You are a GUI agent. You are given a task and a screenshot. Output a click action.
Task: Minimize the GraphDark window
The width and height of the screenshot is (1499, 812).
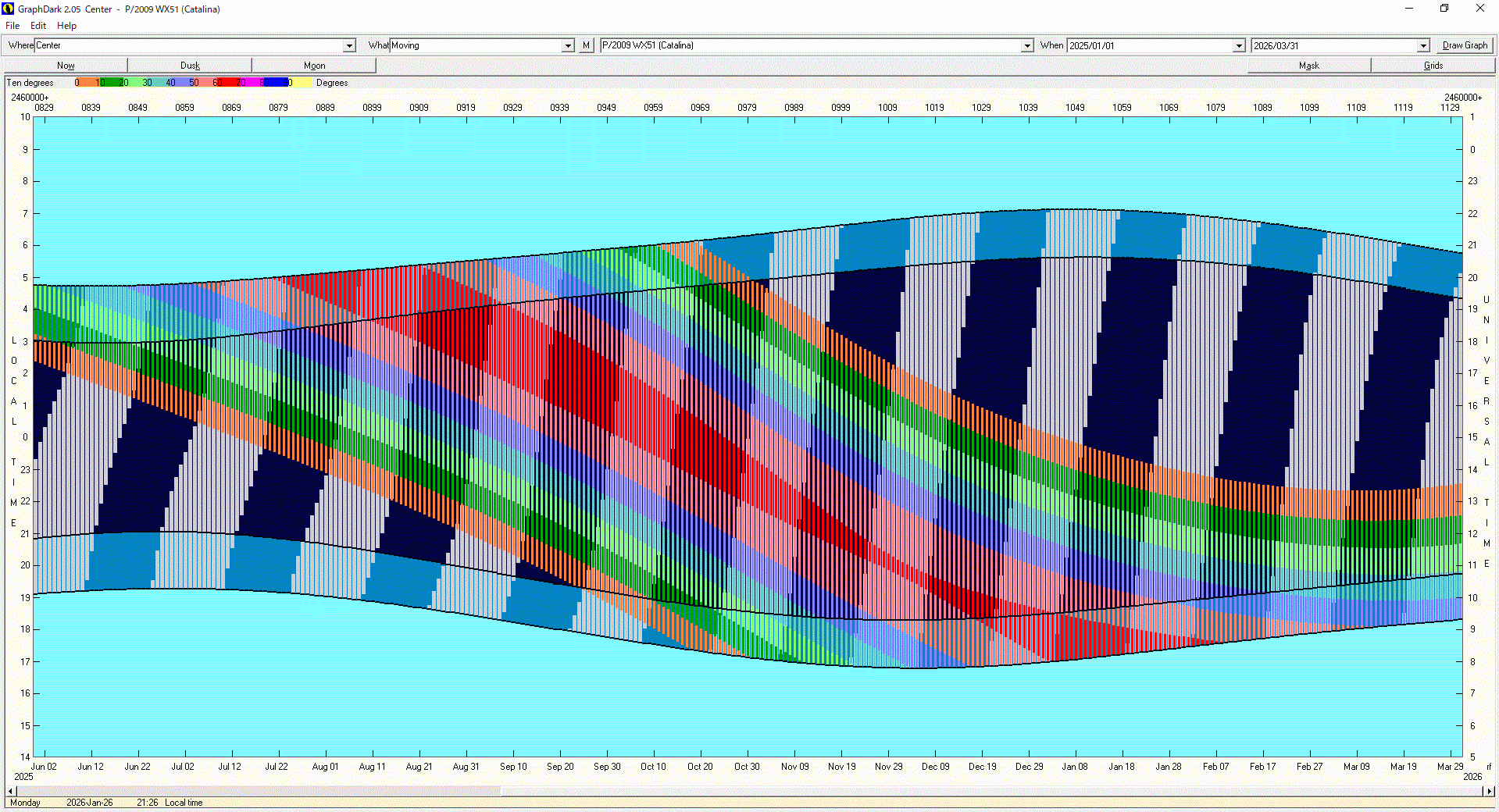(x=1409, y=9)
